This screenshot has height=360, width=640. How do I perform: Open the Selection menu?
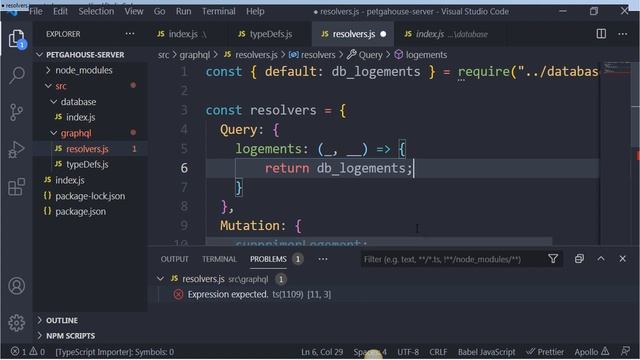pyautogui.click(x=96, y=11)
